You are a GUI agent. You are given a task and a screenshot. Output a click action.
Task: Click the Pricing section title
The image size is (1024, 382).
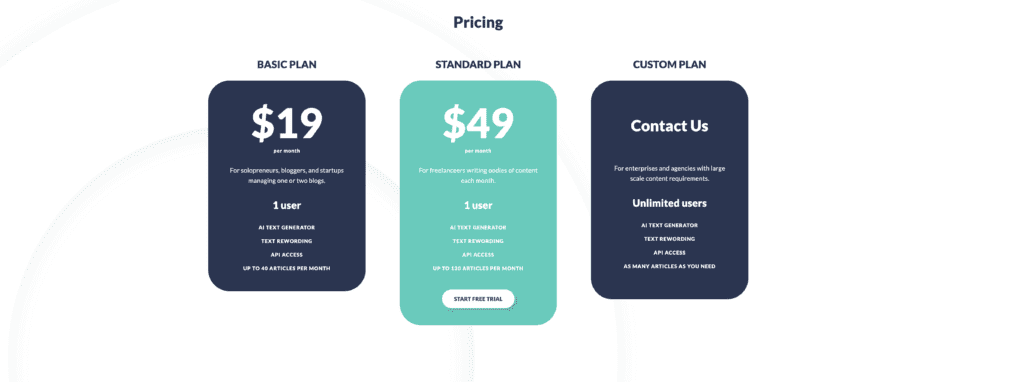pyautogui.click(x=478, y=22)
